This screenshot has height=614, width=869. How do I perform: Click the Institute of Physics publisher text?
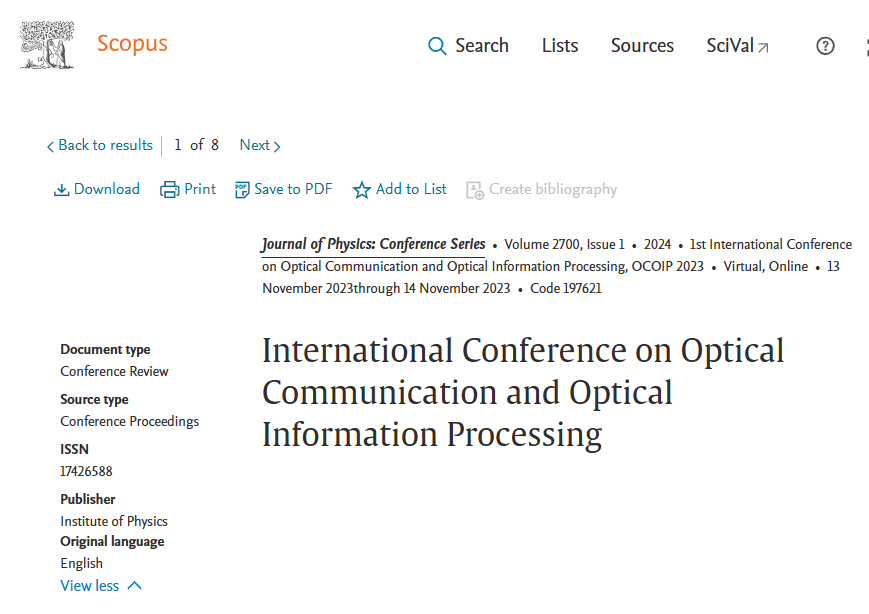coord(114,521)
